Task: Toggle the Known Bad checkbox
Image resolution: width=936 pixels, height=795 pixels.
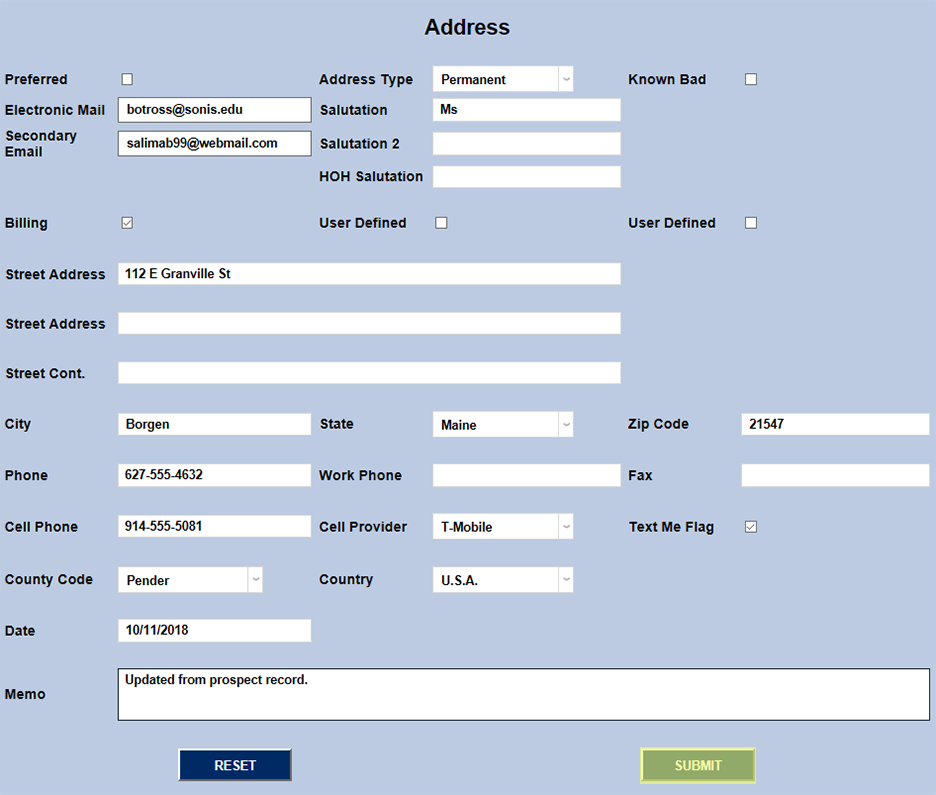Action: pyautogui.click(x=750, y=79)
